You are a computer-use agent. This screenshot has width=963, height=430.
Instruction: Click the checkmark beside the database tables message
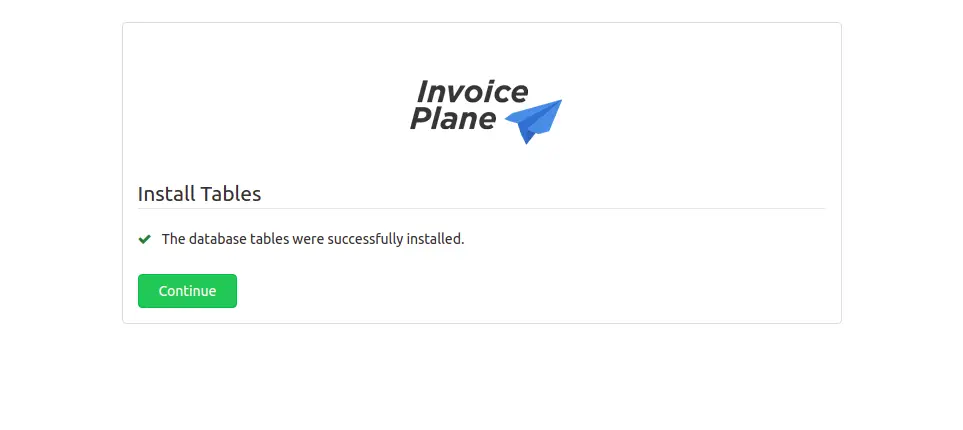pos(144,239)
